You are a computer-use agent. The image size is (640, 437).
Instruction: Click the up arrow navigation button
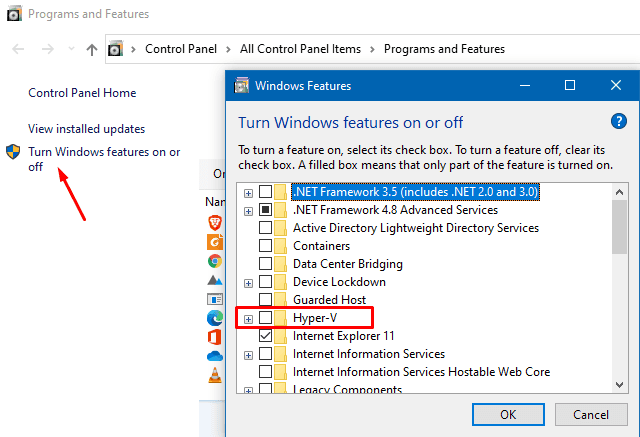(92, 49)
